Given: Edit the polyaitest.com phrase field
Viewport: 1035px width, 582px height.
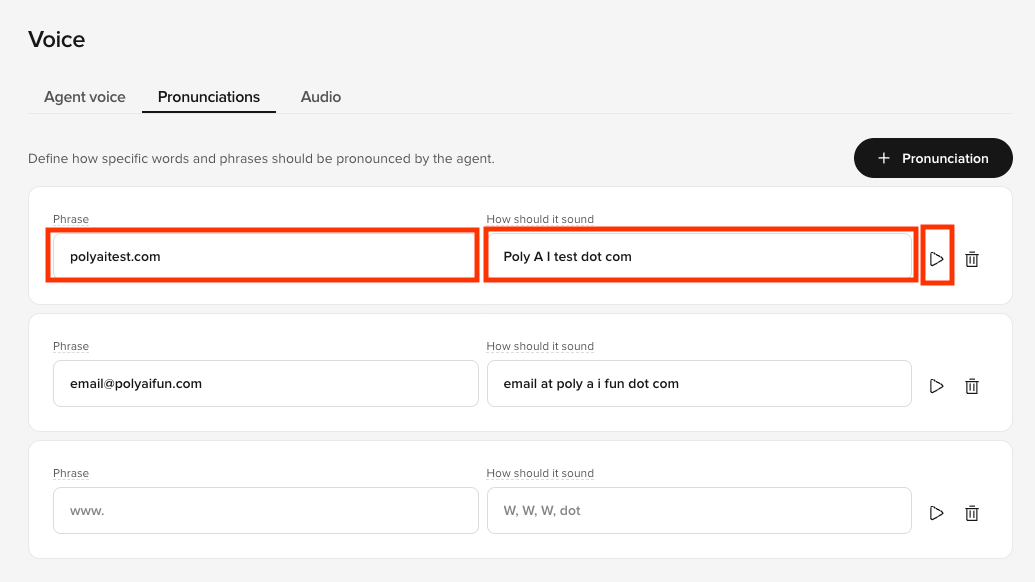Looking at the screenshot, I should [265, 256].
